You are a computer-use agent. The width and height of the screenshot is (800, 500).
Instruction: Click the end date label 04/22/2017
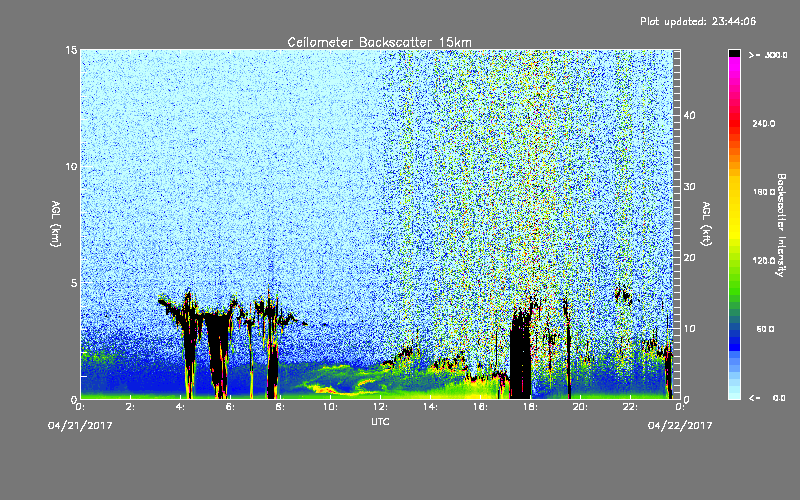click(x=680, y=425)
